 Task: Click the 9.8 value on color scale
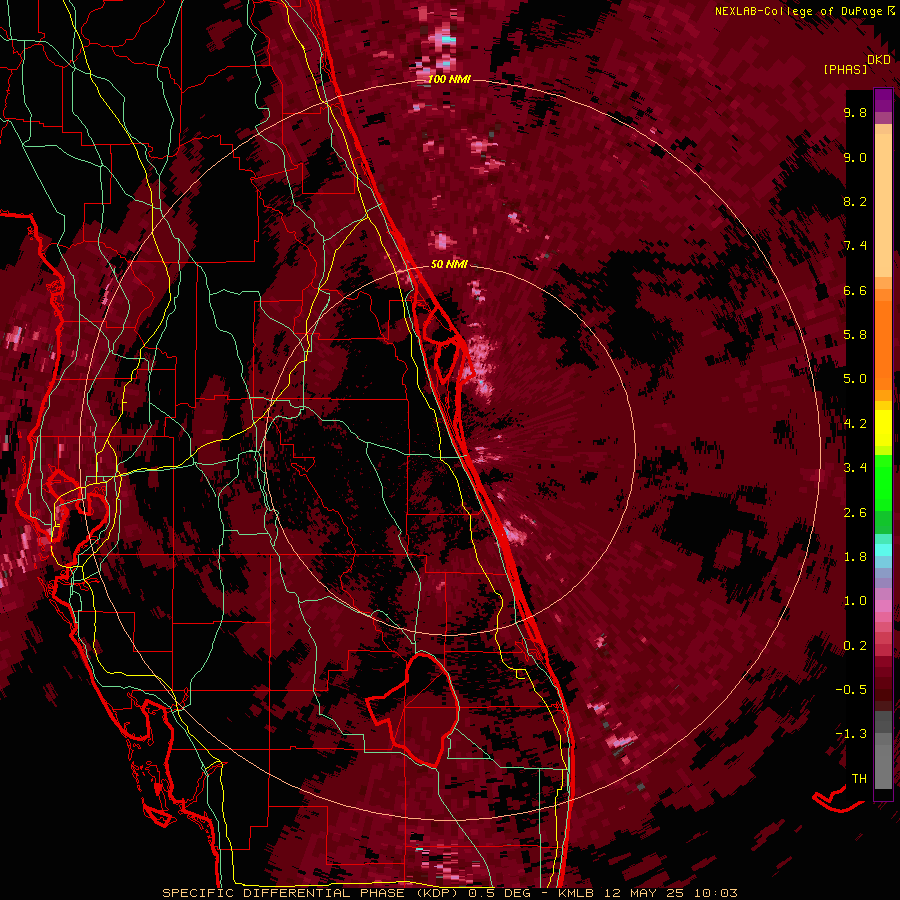pos(855,113)
